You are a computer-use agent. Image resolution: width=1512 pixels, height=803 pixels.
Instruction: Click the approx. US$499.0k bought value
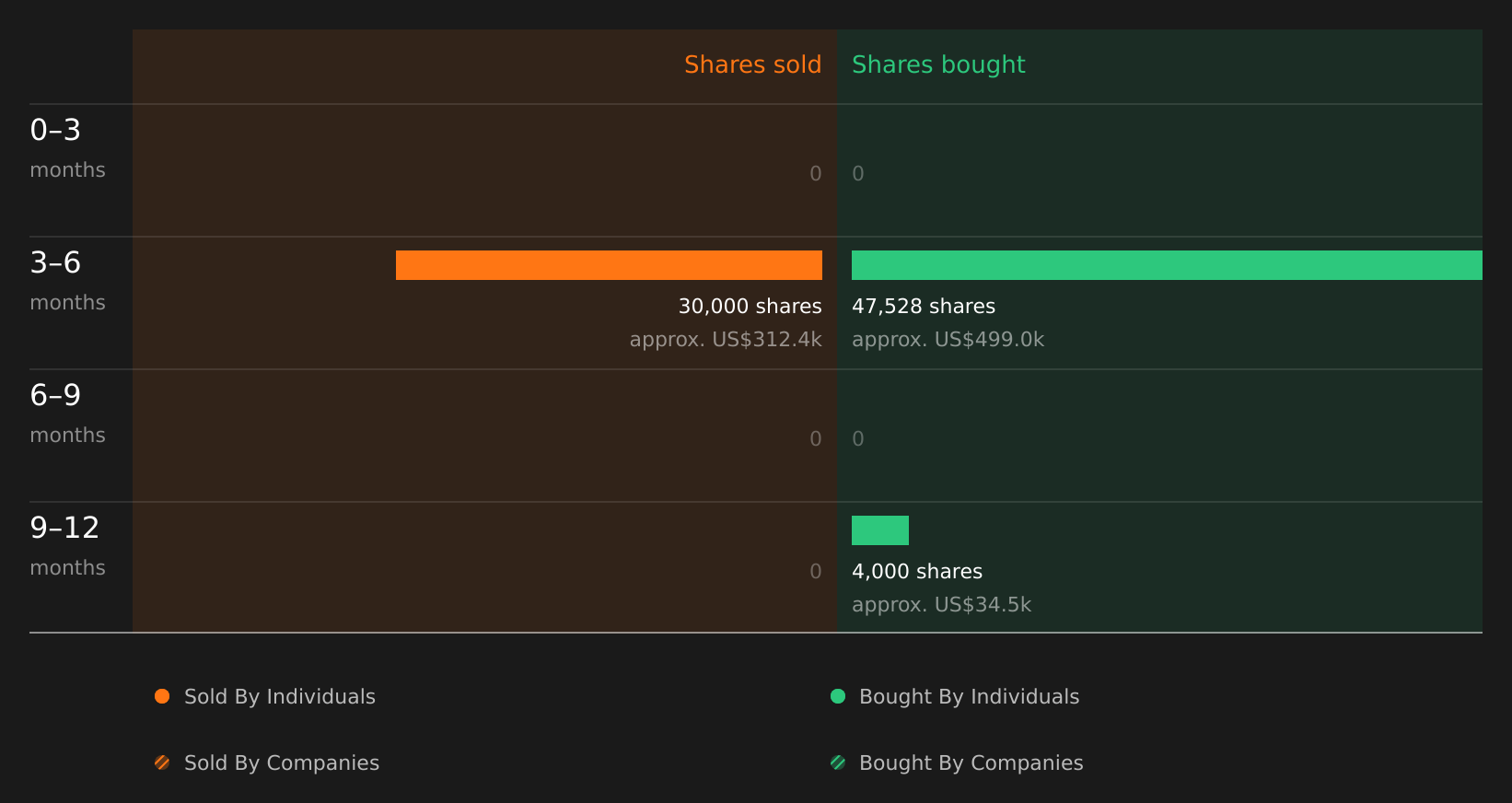948,340
